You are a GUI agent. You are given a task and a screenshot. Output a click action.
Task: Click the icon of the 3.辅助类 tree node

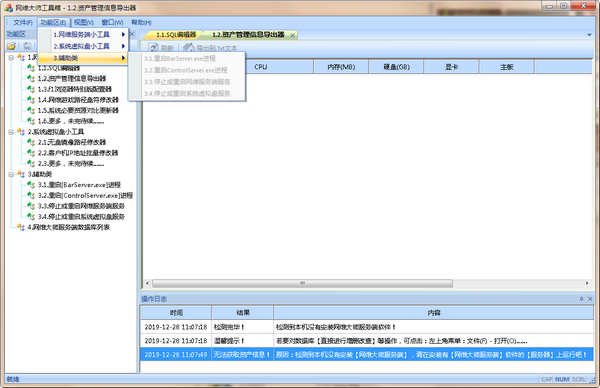pyautogui.click(x=21, y=174)
